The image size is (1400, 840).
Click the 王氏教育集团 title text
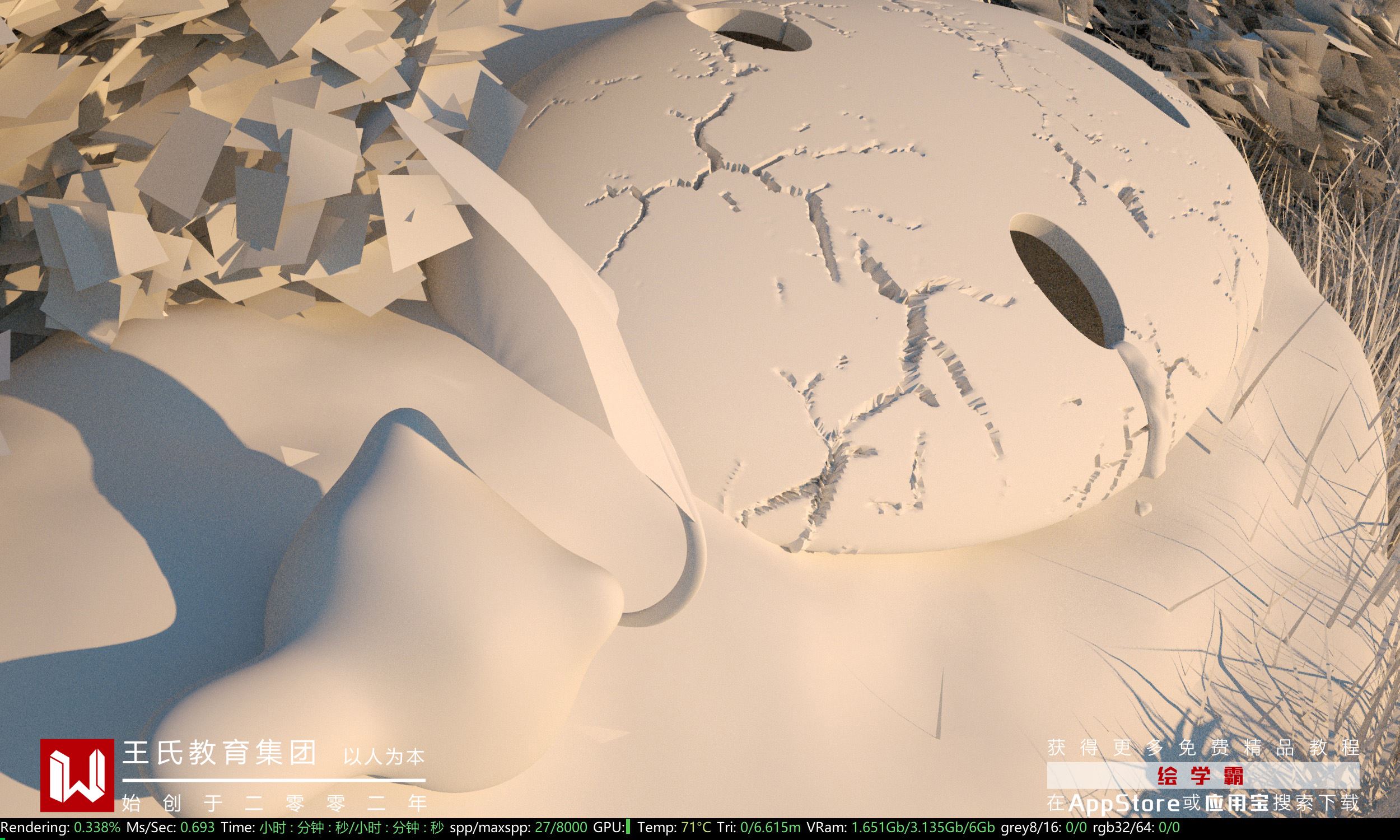(x=220, y=754)
